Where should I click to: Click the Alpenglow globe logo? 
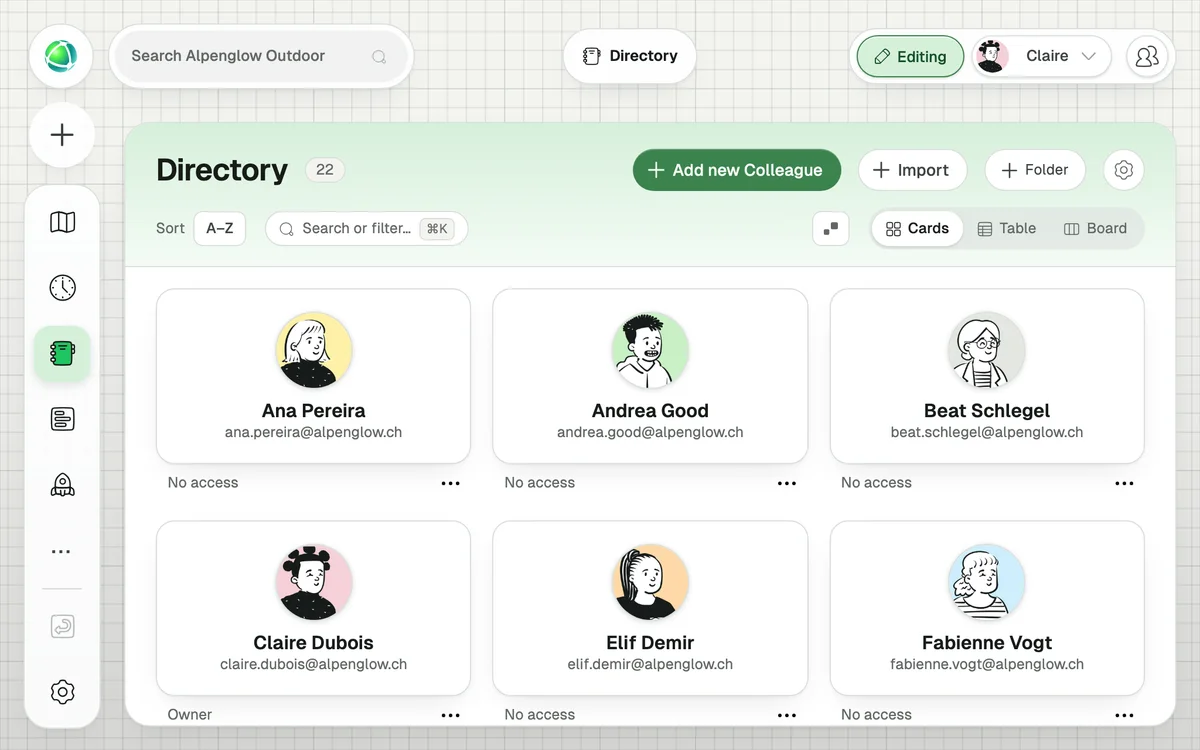(61, 56)
